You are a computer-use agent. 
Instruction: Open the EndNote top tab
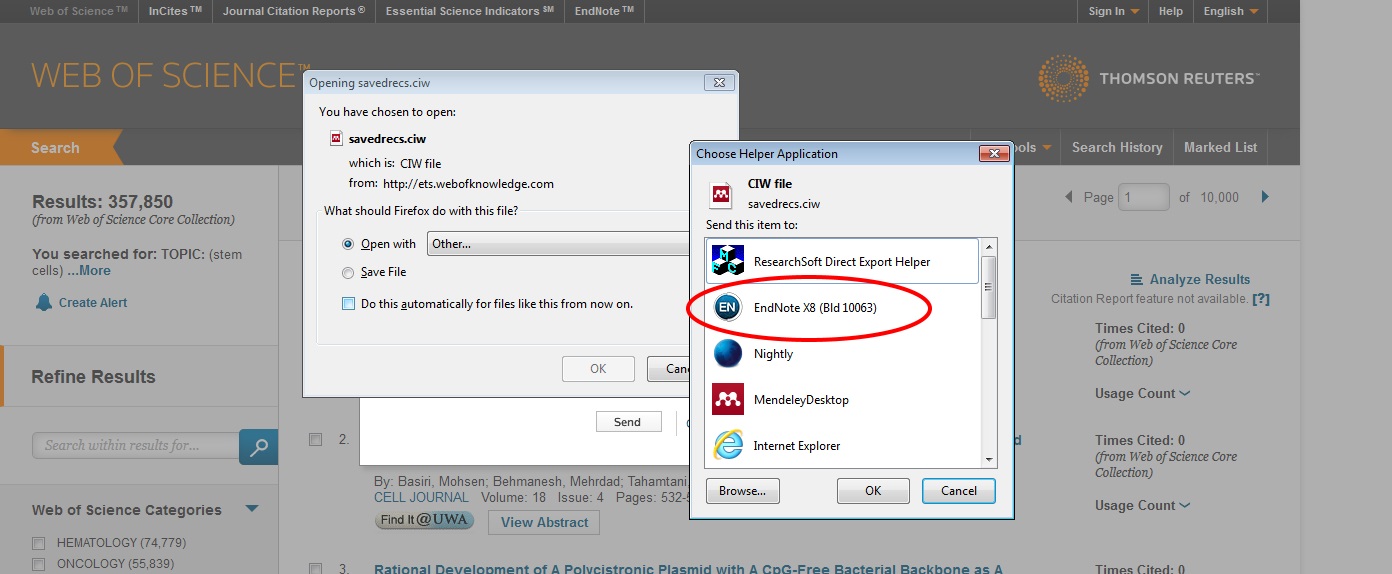(x=604, y=11)
